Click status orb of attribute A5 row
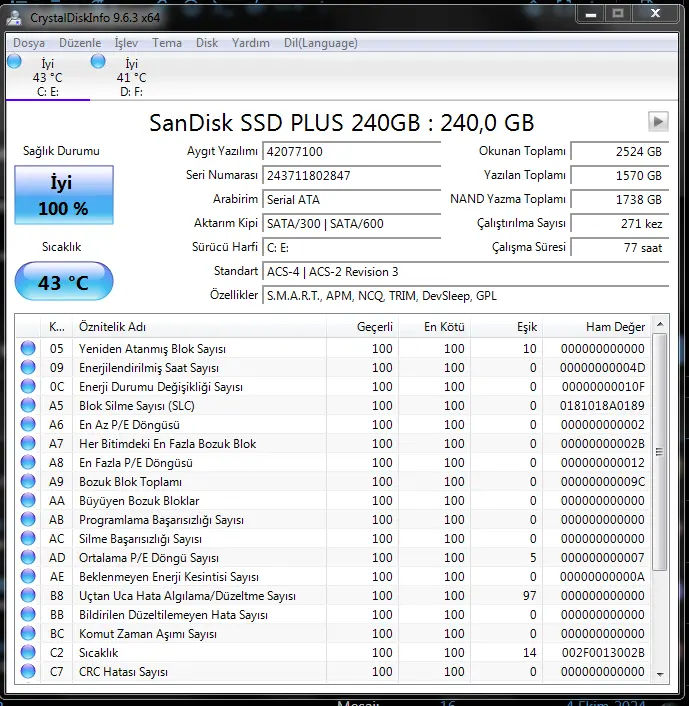The height and width of the screenshot is (706, 689). (x=28, y=405)
